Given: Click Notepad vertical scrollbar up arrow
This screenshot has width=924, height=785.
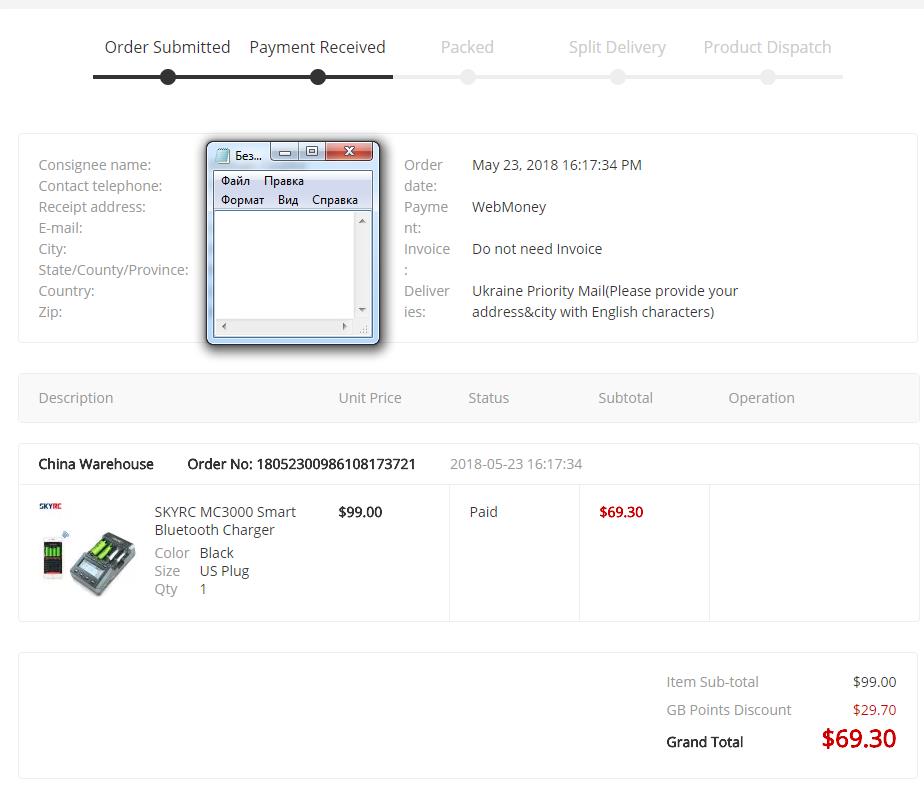Looking at the screenshot, I should pyautogui.click(x=362, y=221).
